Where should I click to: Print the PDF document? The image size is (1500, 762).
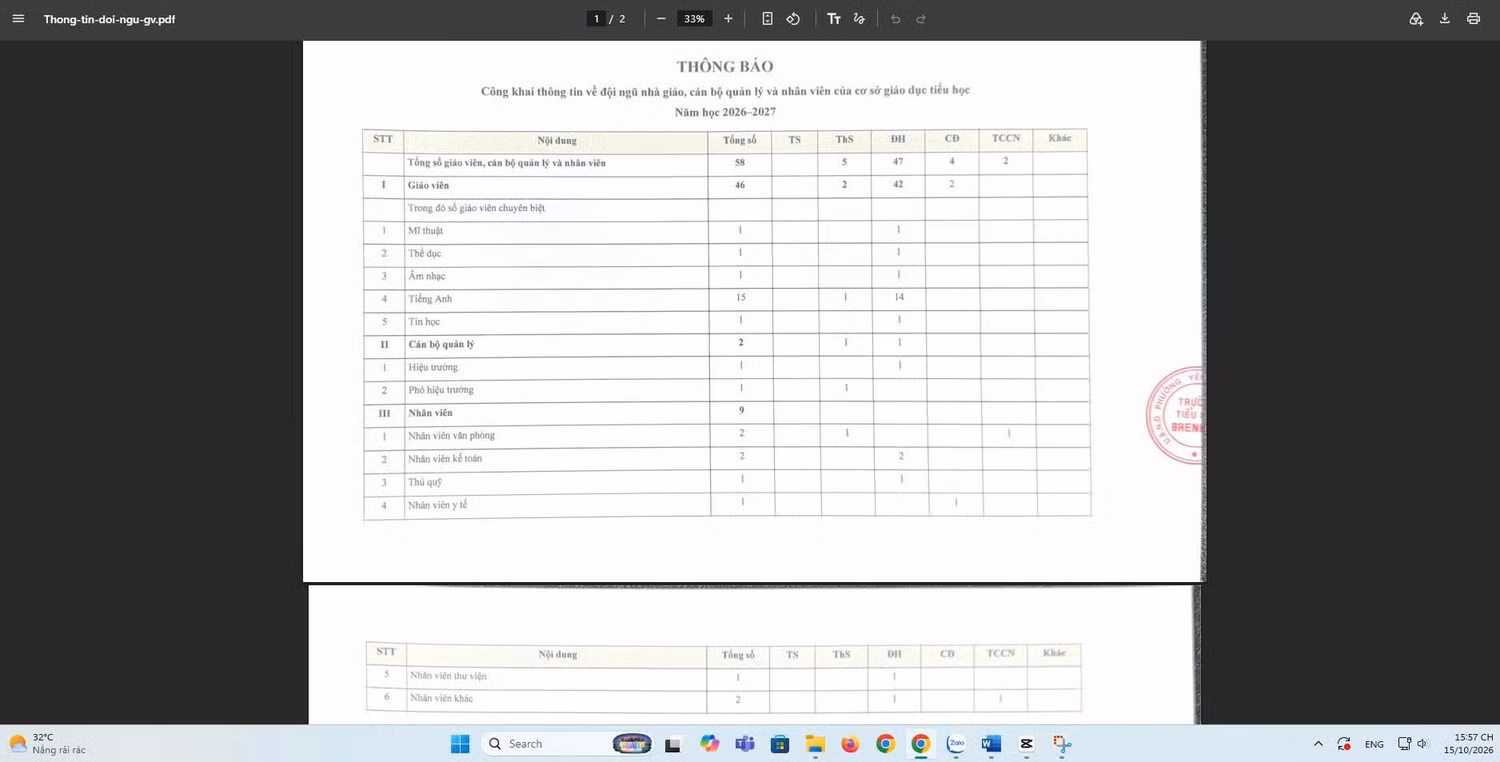click(x=1473, y=19)
